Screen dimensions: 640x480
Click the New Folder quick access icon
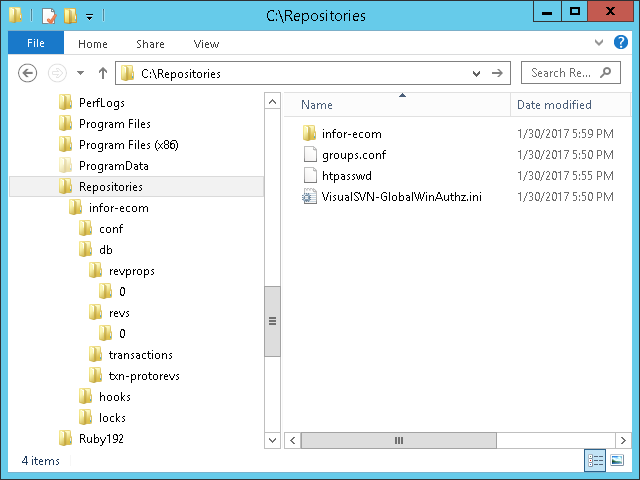(x=69, y=15)
